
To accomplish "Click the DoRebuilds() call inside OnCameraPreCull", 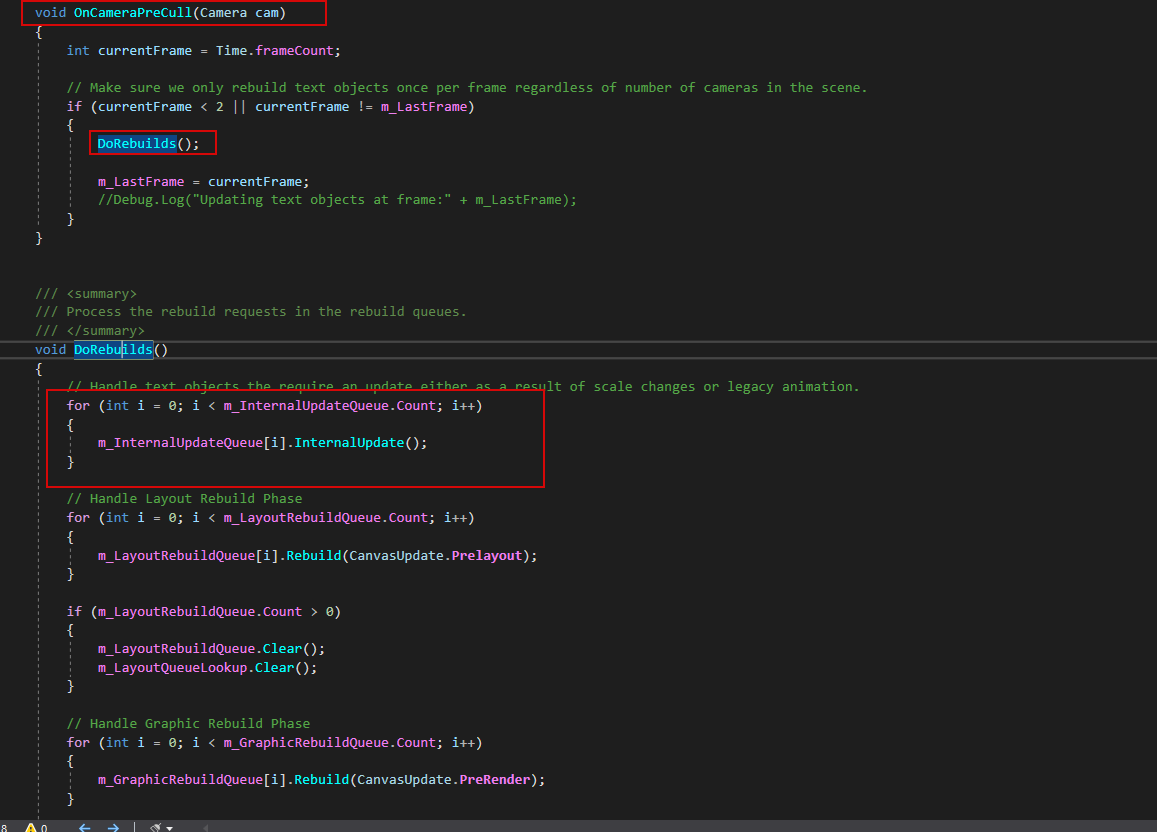I will click(x=136, y=144).
